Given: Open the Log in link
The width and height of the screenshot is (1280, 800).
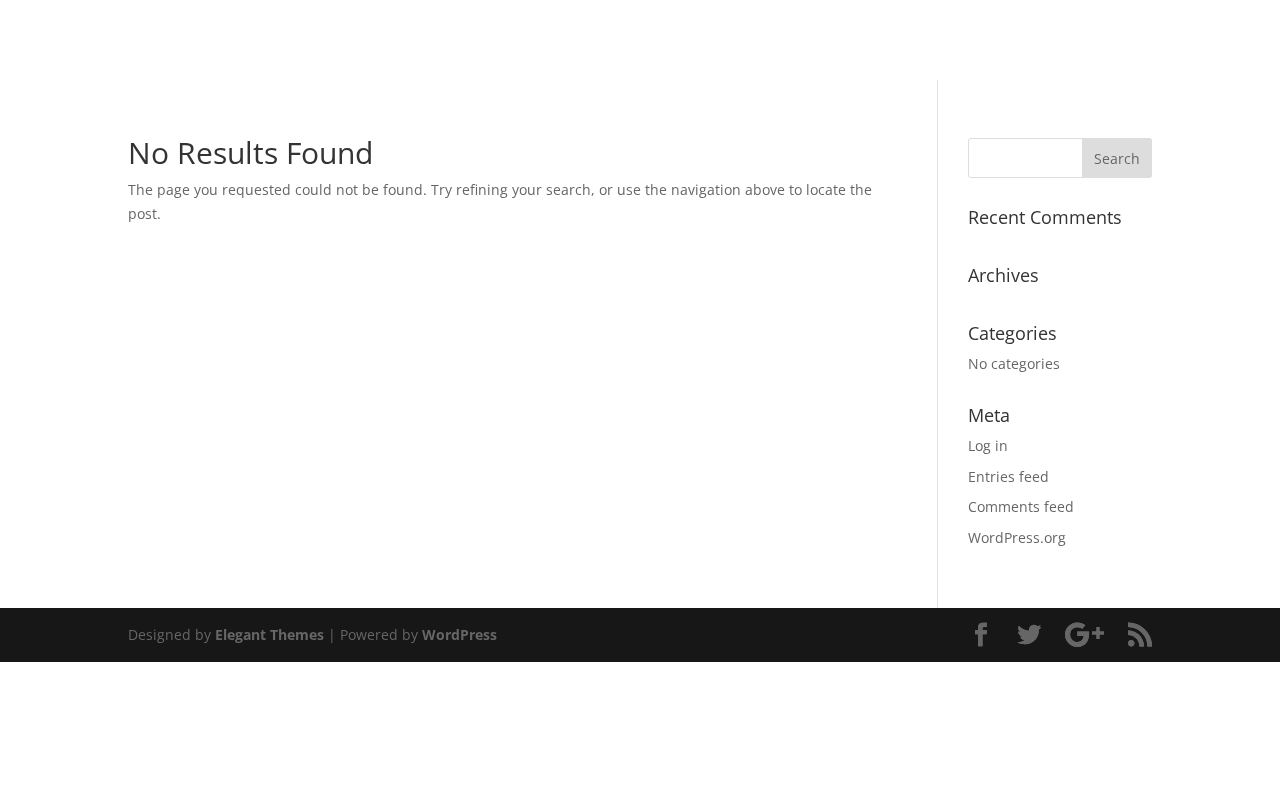Looking at the screenshot, I should tap(987, 446).
